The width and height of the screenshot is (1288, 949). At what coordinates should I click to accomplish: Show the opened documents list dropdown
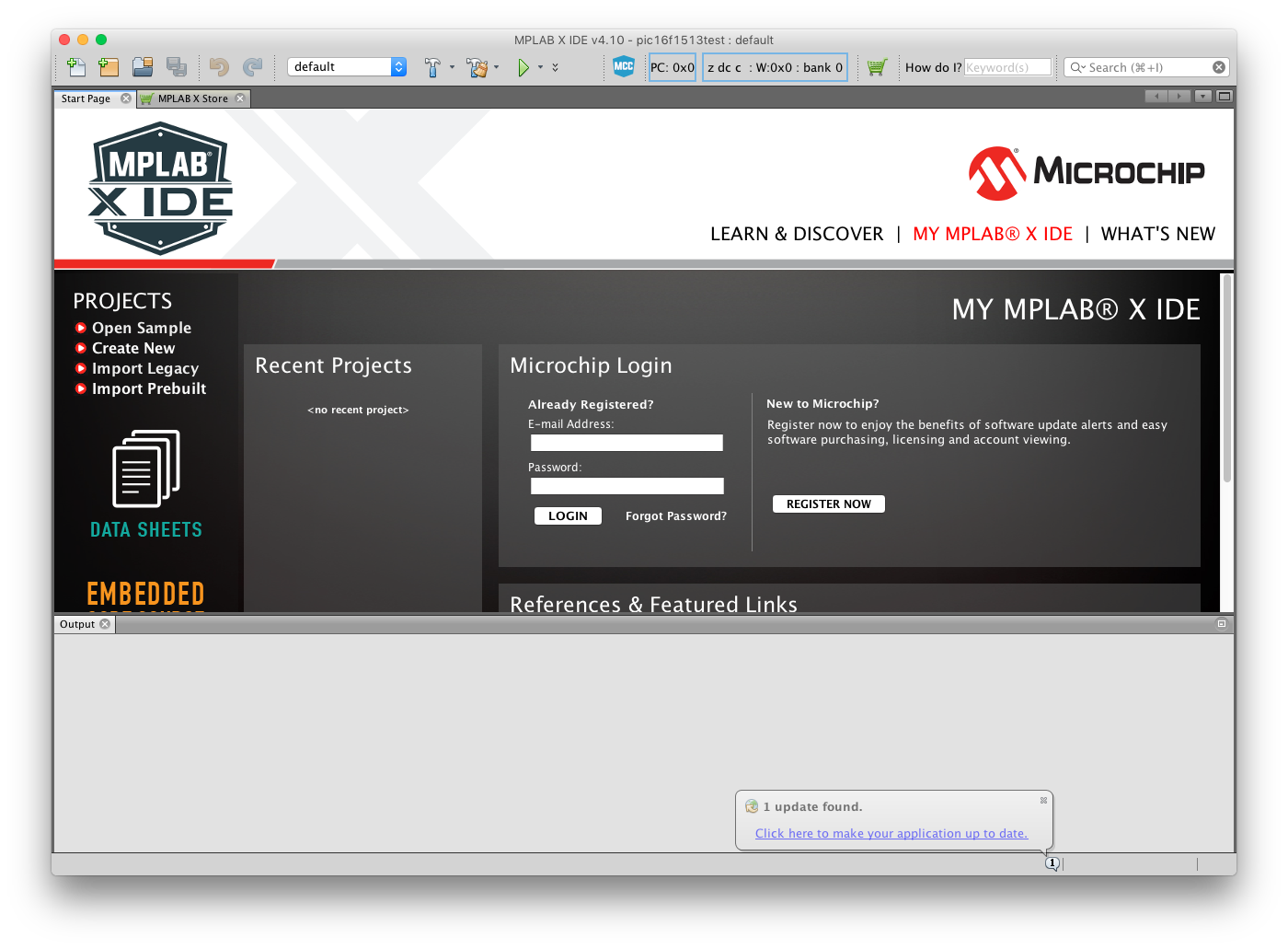[1203, 96]
